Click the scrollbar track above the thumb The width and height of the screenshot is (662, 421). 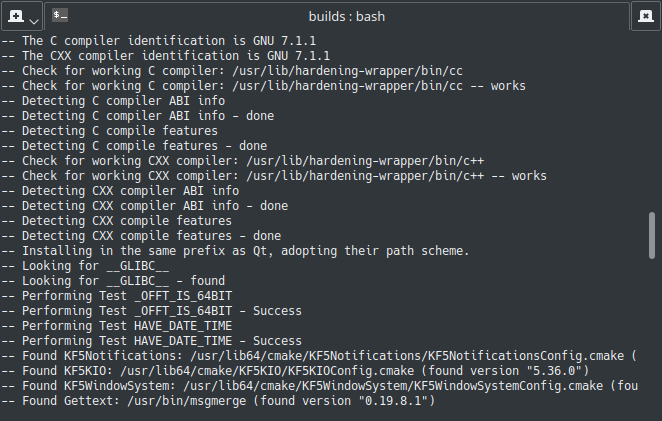[x=653, y=120]
